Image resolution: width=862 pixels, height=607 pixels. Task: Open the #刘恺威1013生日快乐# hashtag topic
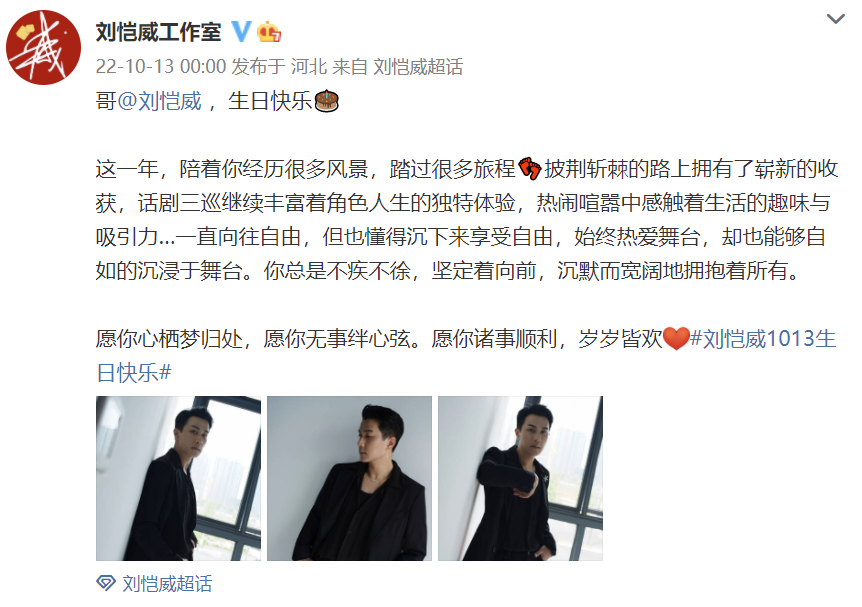466,355
